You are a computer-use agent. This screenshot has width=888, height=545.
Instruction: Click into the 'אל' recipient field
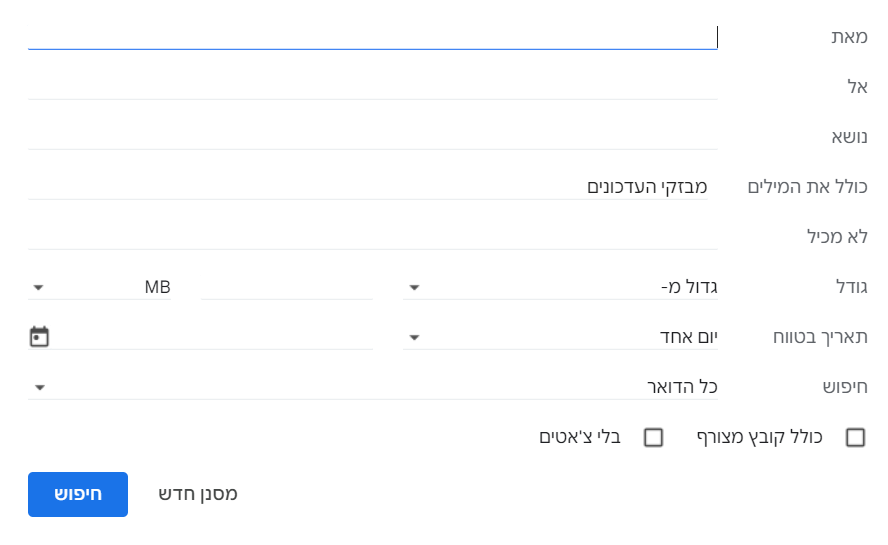[372, 87]
